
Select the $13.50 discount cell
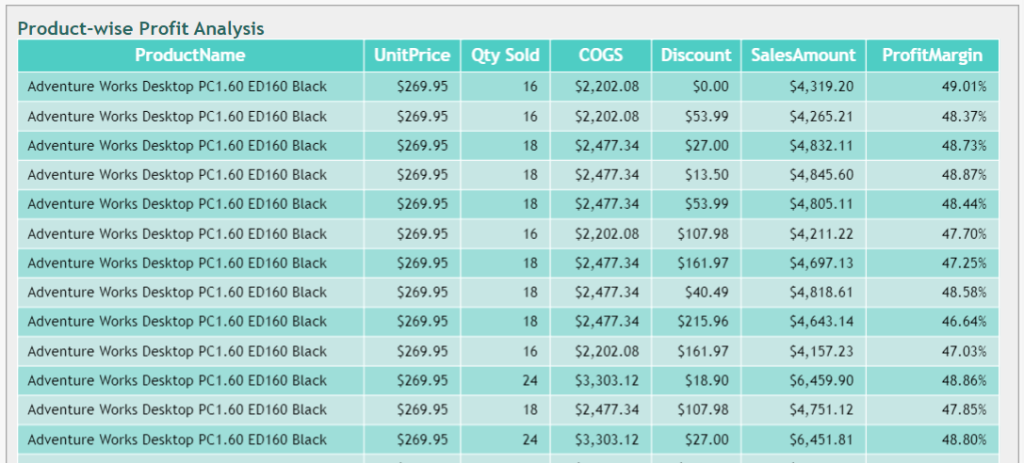(x=707, y=175)
